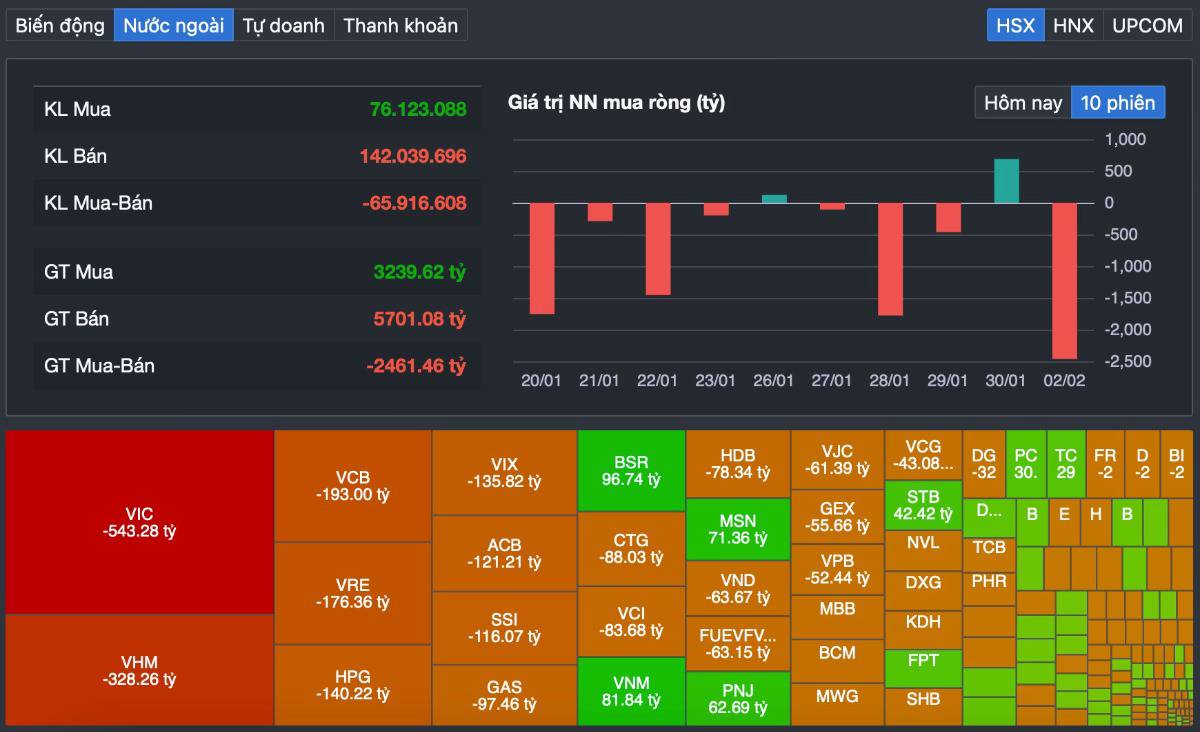
Task: Select the VIX -135.82 tỷ tile
Action: click(x=504, y=473)
